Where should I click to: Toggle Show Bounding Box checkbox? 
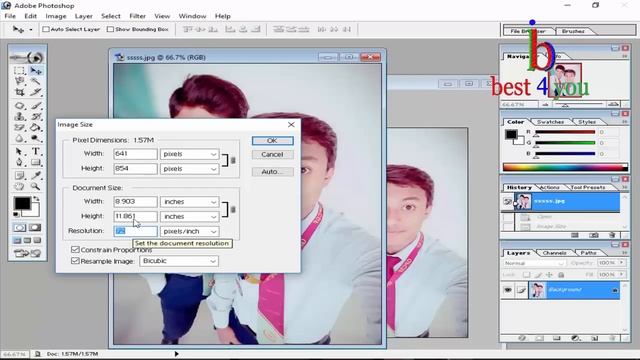pyautogui.click(x=110, y=29)
